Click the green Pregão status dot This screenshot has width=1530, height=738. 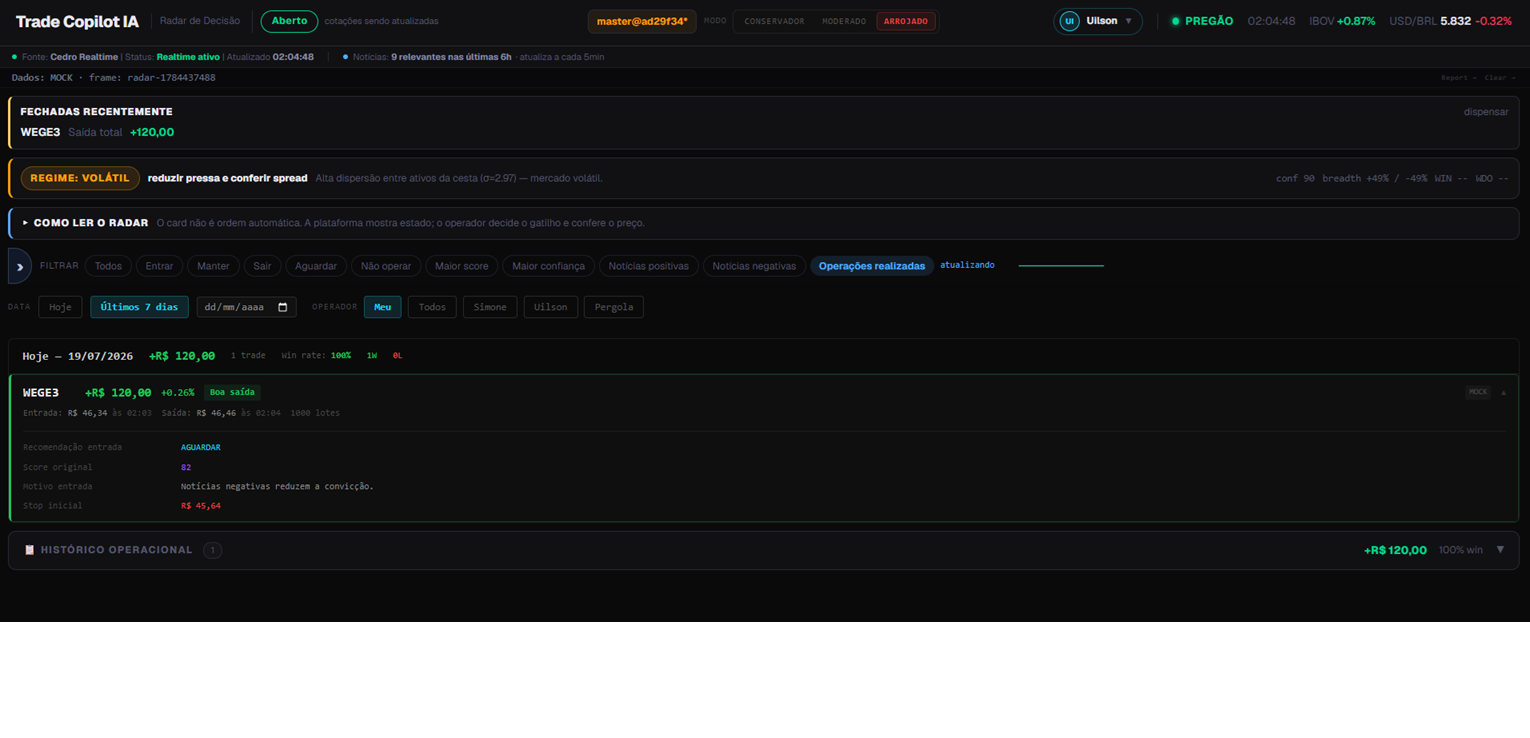(1175, 21)
